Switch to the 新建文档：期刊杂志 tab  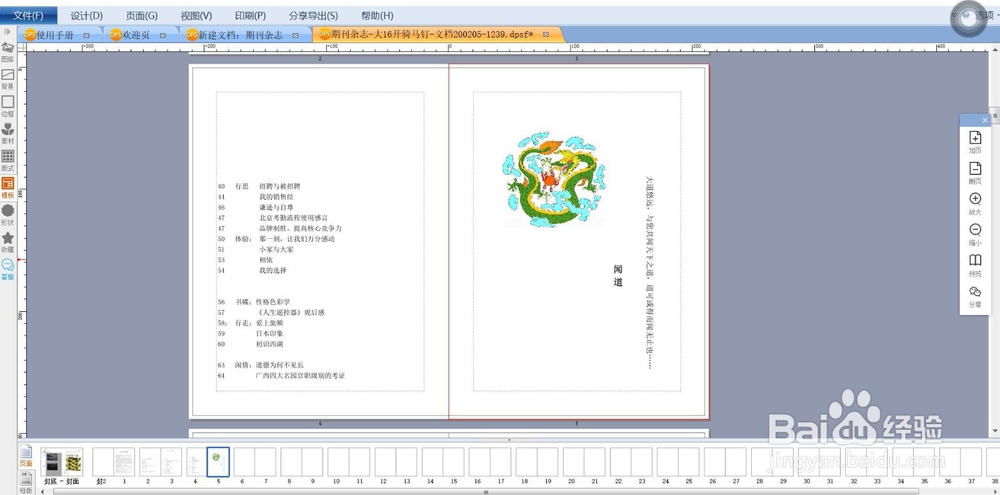(240, 35)
